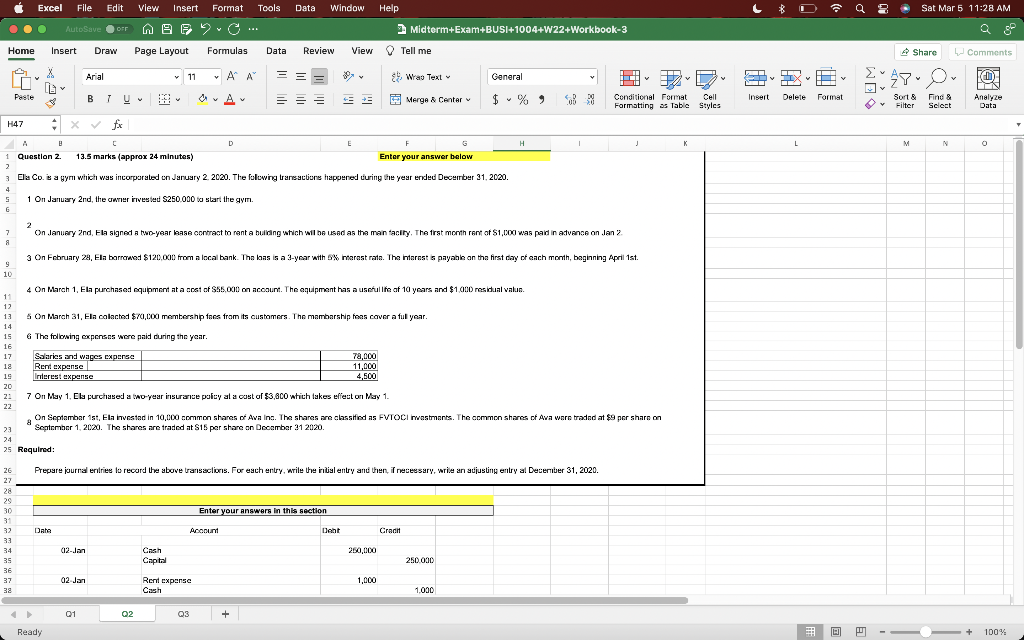Select the underline icon
The width and height of the screenshot is (1024, 640).
[x=126, y=98]
